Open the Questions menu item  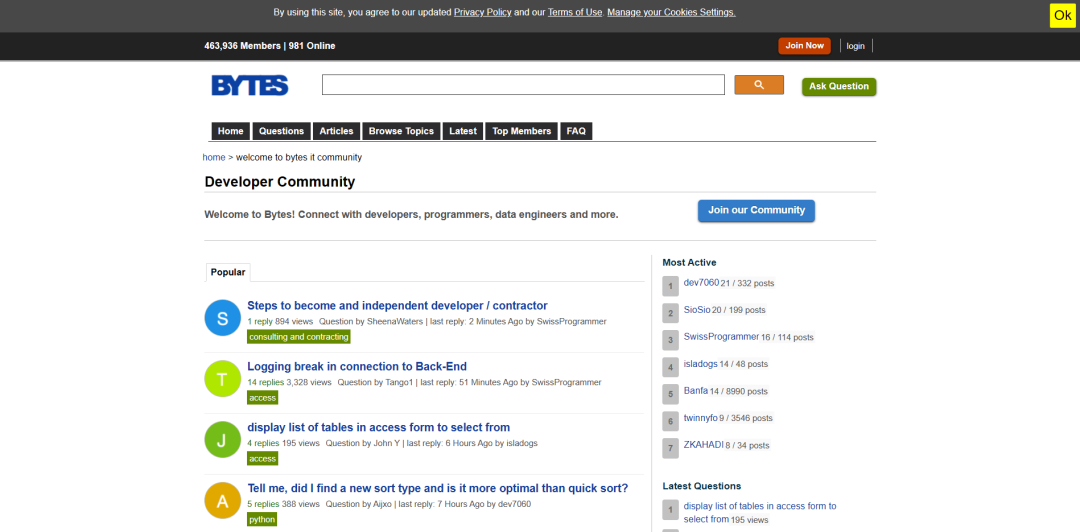281,131
